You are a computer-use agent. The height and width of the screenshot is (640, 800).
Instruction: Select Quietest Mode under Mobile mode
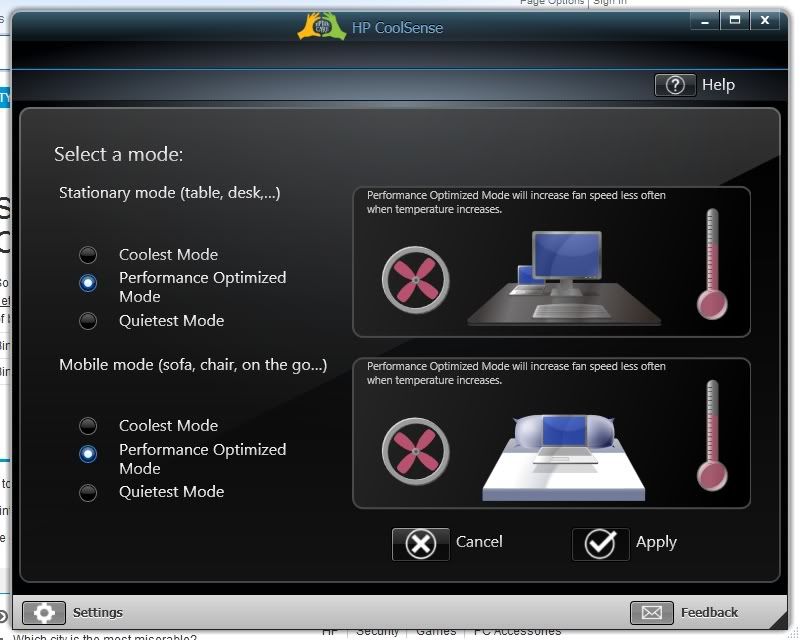(88, 492)
